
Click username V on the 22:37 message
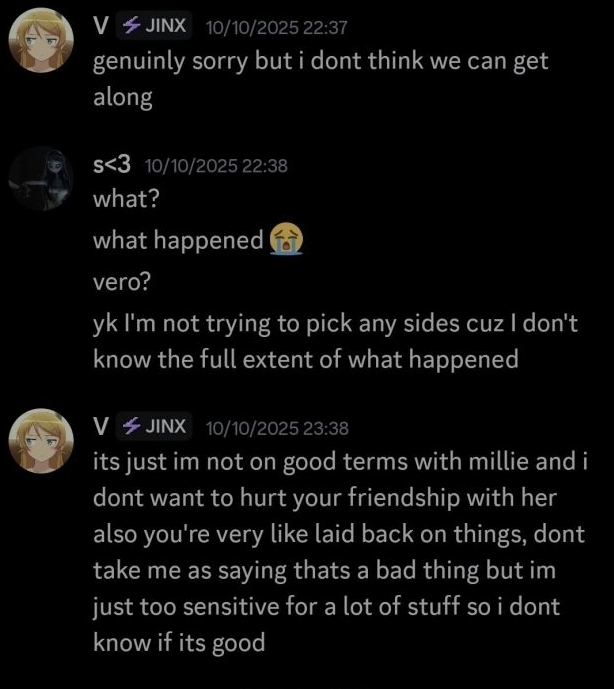(x=100, y=27)
